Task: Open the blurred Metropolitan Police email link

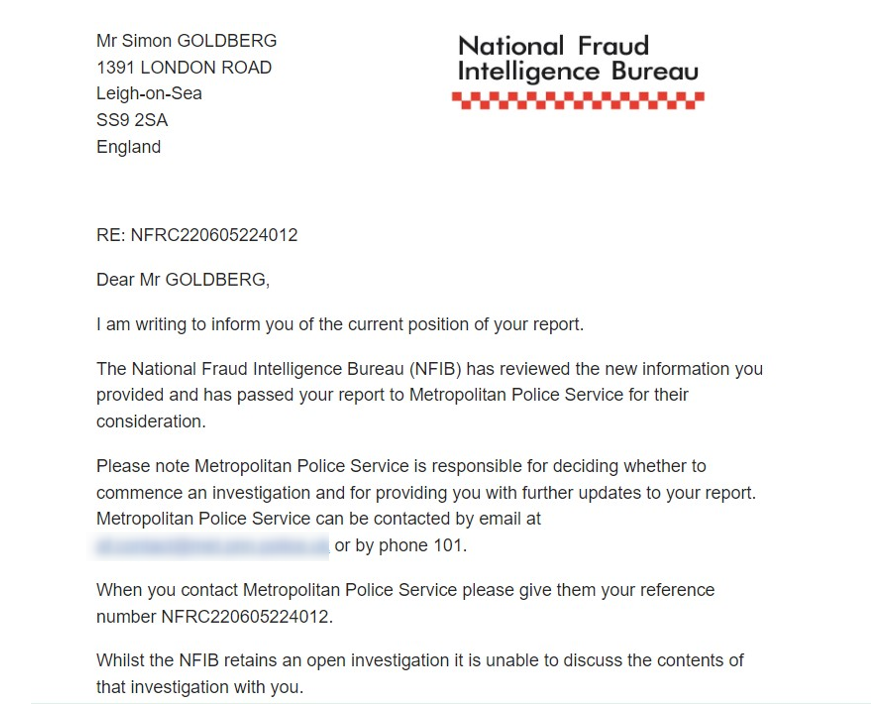Action: point(212,546)
